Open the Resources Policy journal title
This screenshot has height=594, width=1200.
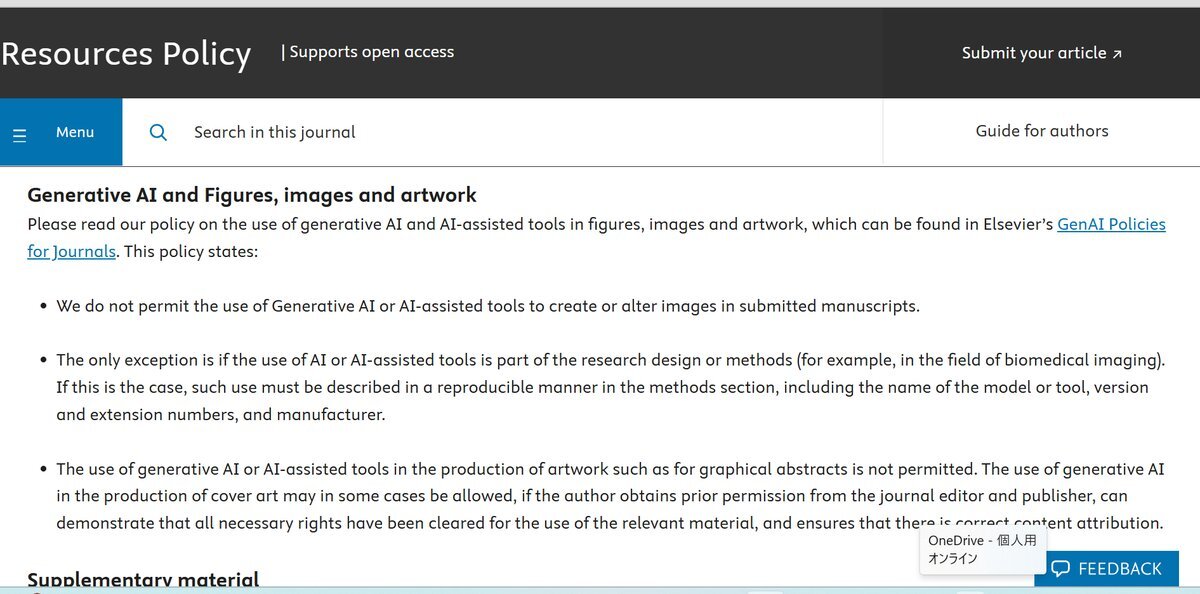coord(126,53)
